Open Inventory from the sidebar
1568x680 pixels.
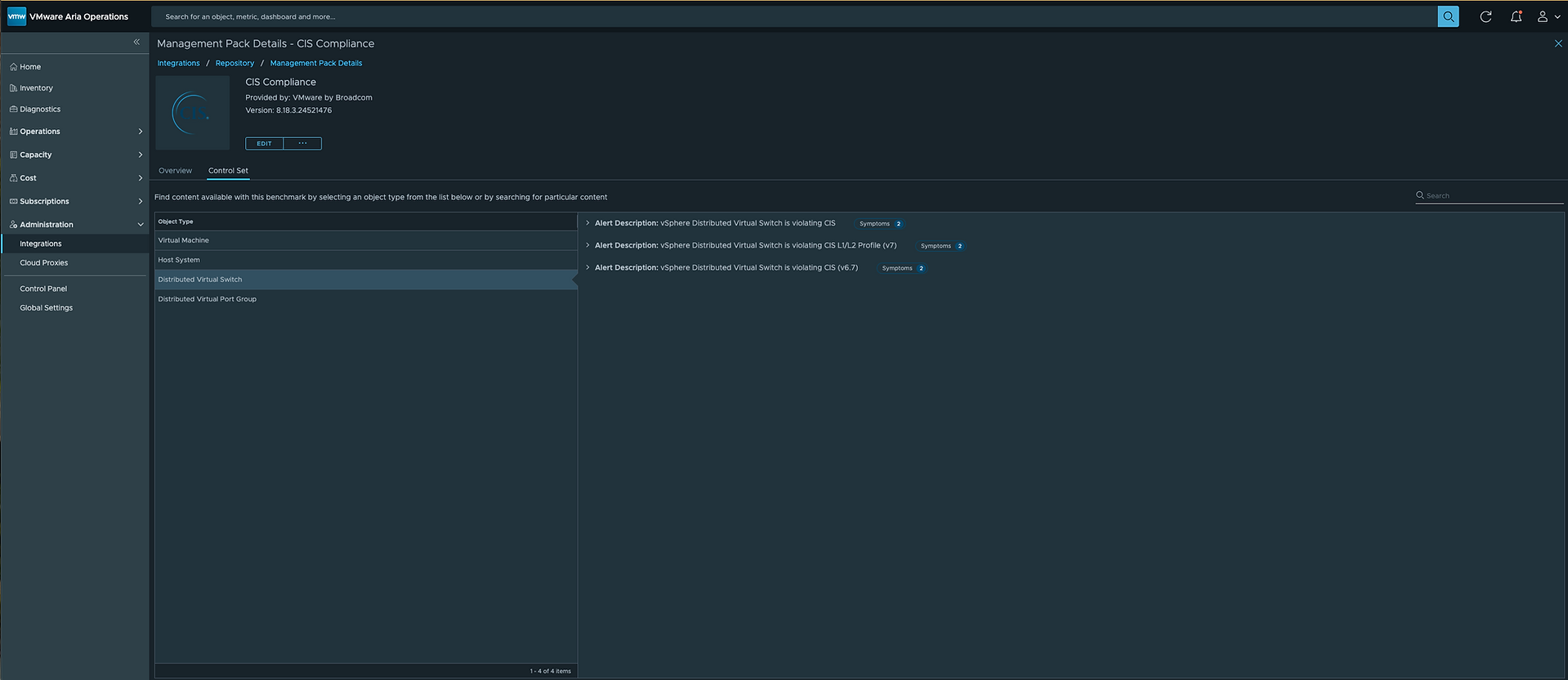pos(36,88)
